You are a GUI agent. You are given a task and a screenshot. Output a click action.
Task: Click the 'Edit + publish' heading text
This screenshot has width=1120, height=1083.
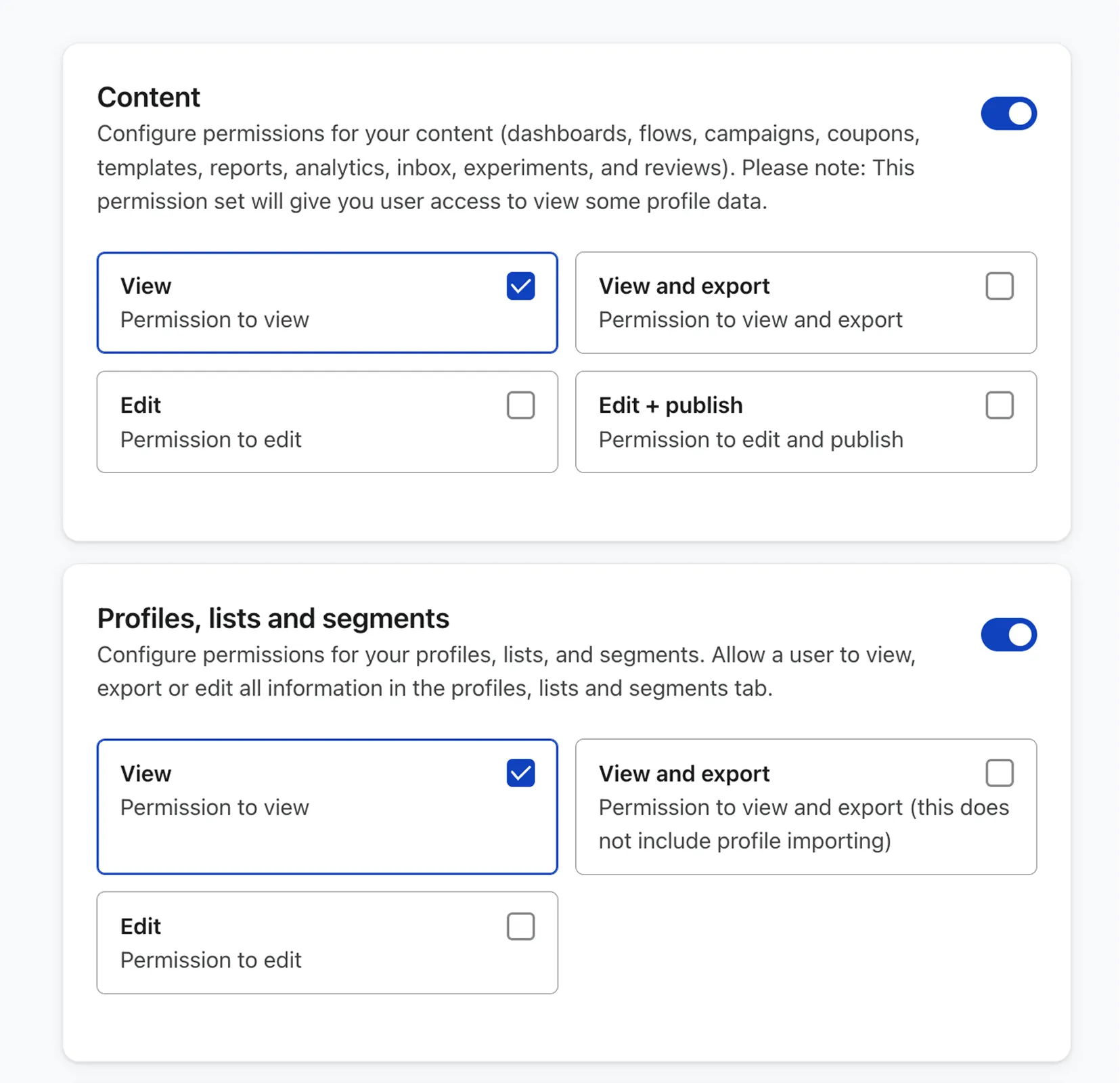coord(670,405)
